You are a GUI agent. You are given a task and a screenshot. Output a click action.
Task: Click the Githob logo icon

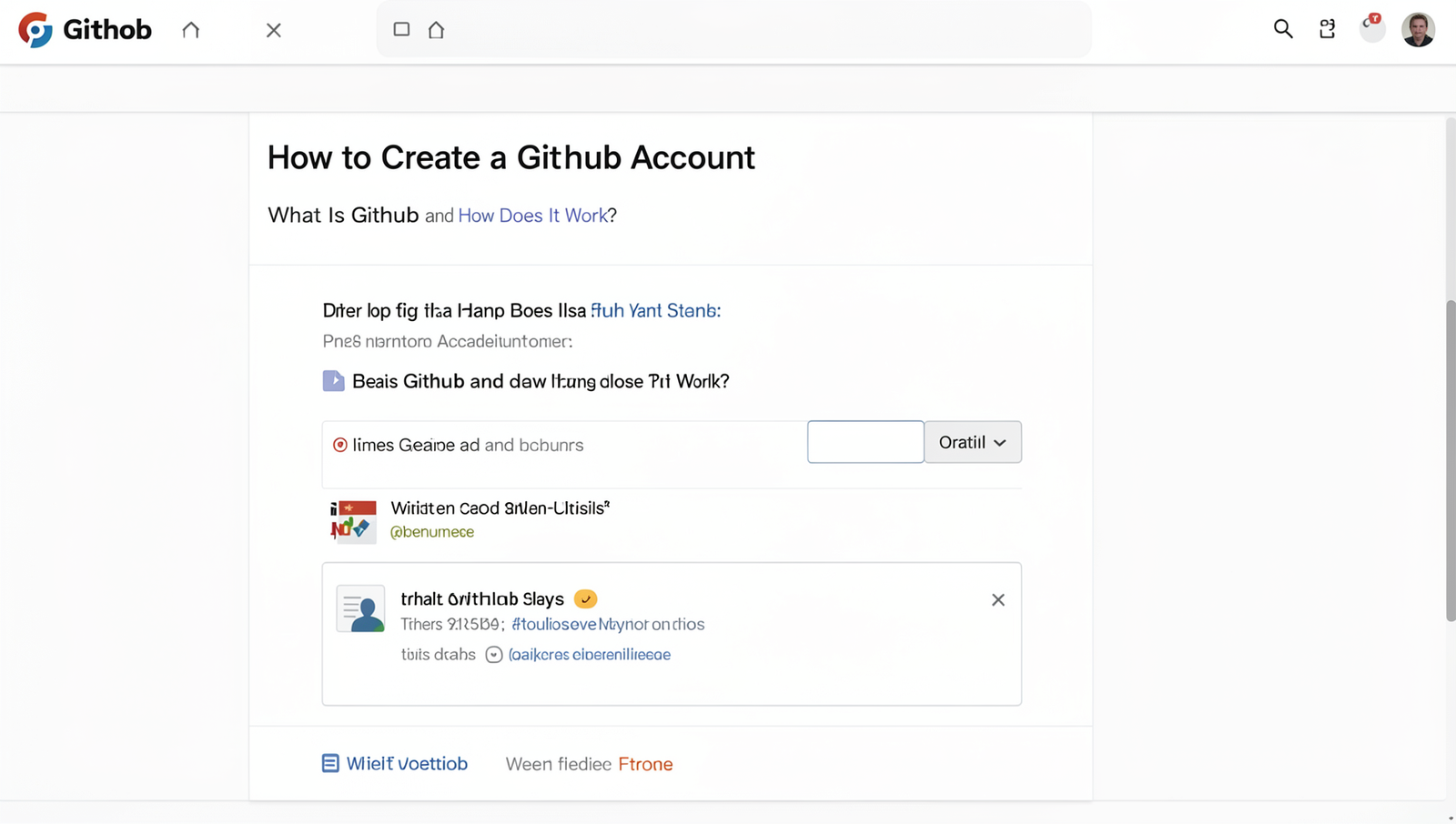(35, 30)
